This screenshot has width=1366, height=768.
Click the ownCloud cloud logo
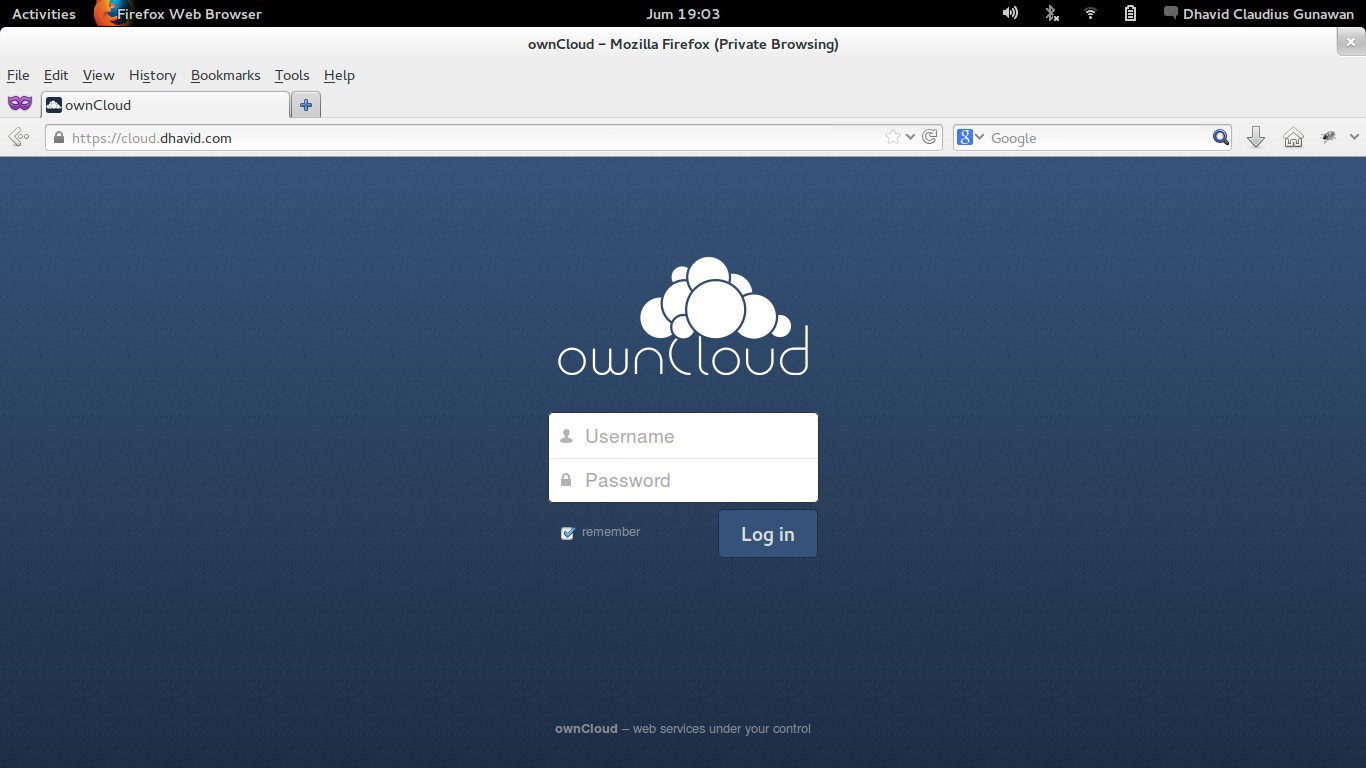tap(683, 316)
